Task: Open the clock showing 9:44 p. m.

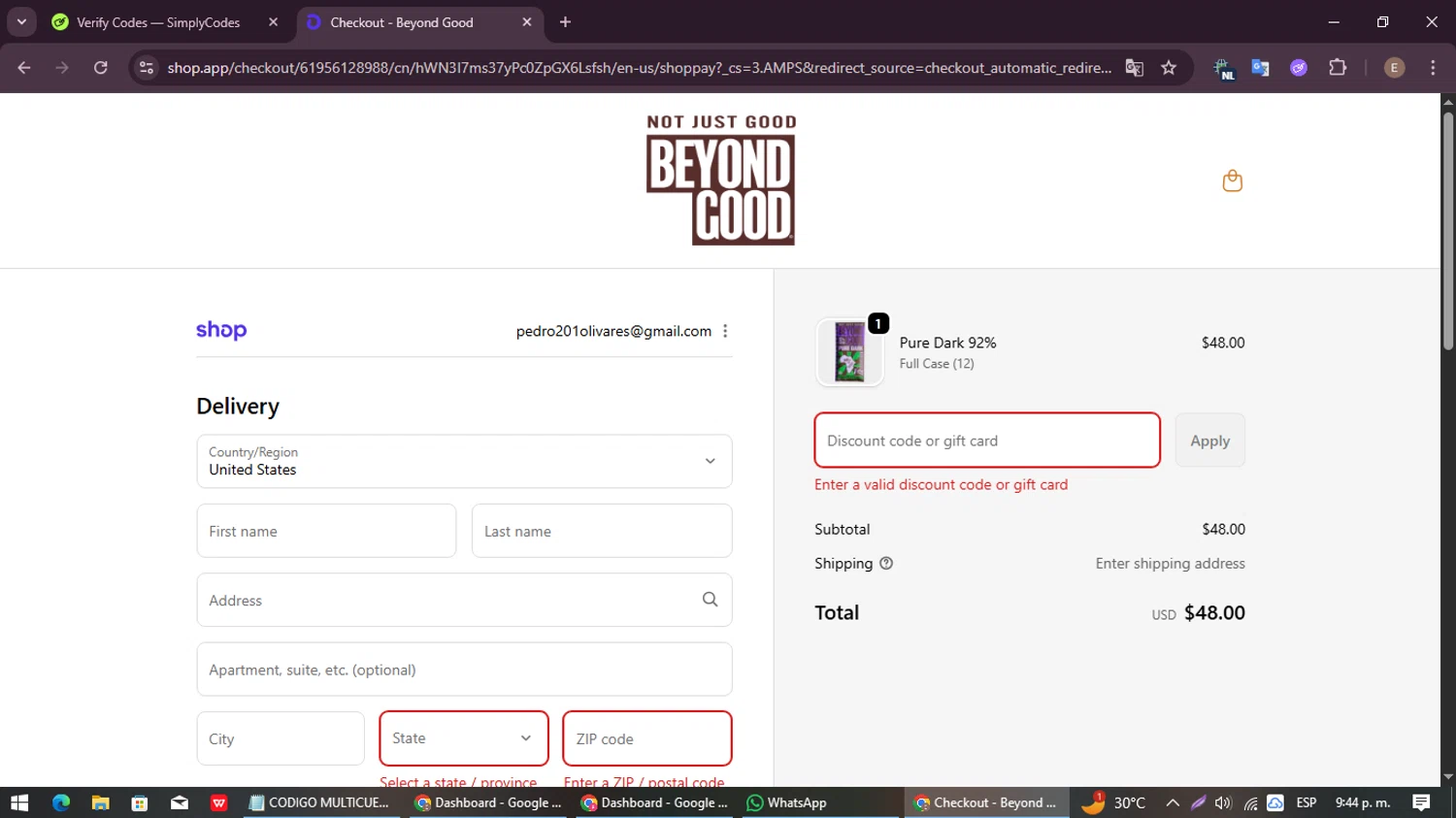Action: 1363,802
